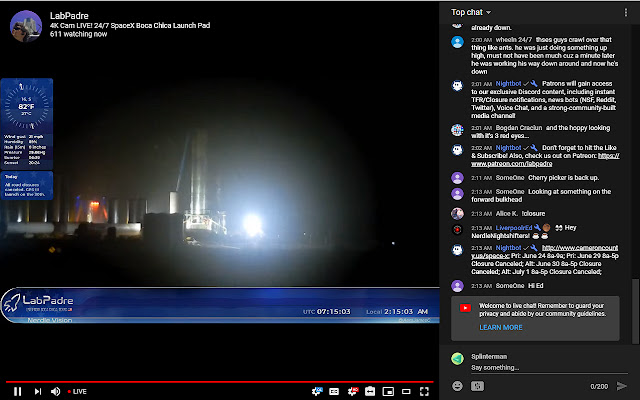This screenshot has height=400, width=640.
Task: Click the Say something chat input
Action: [x=549, y=367]
